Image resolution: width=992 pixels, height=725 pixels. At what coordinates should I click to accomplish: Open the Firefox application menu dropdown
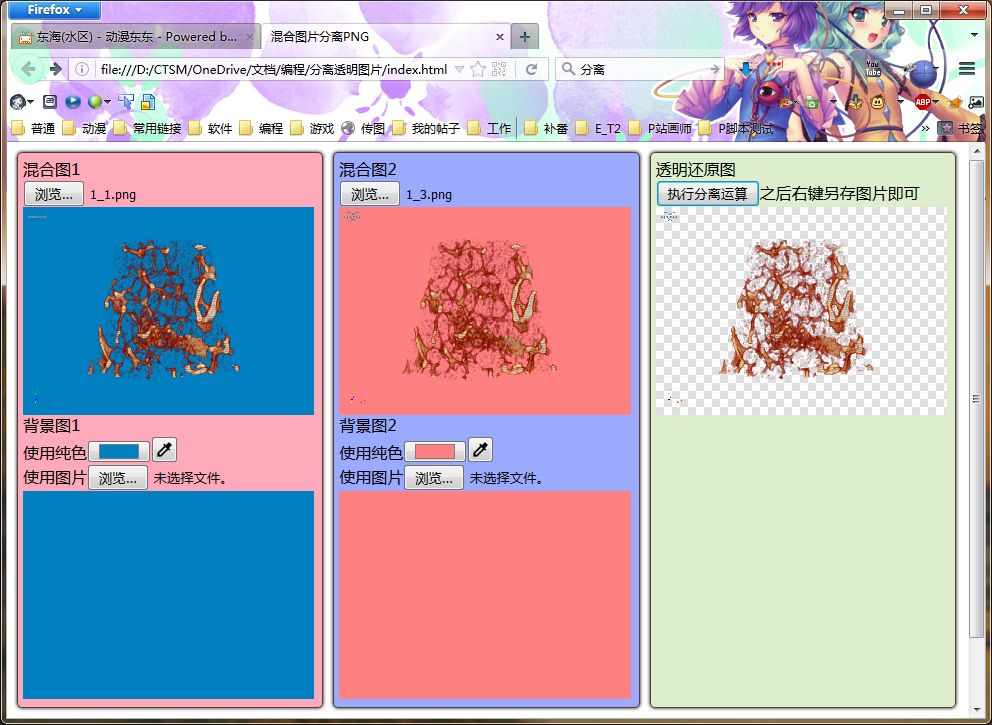click(x=54, y=9)
